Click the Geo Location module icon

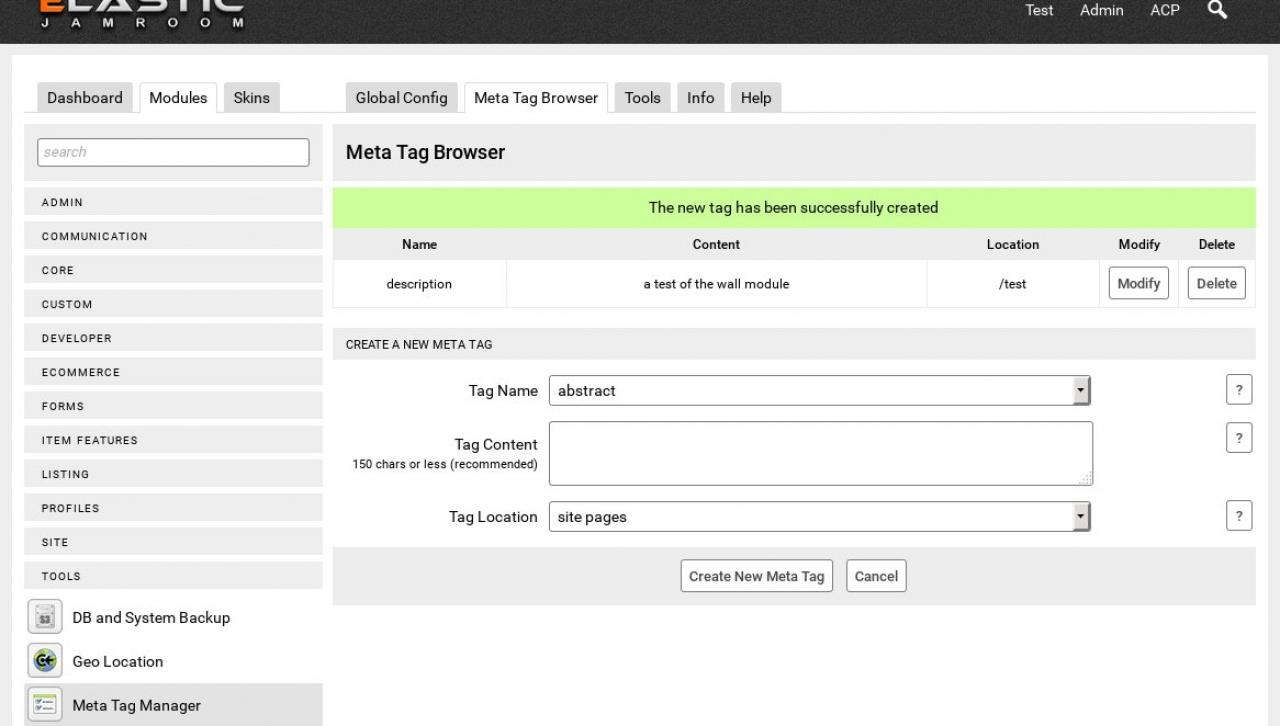click(45, 661)
